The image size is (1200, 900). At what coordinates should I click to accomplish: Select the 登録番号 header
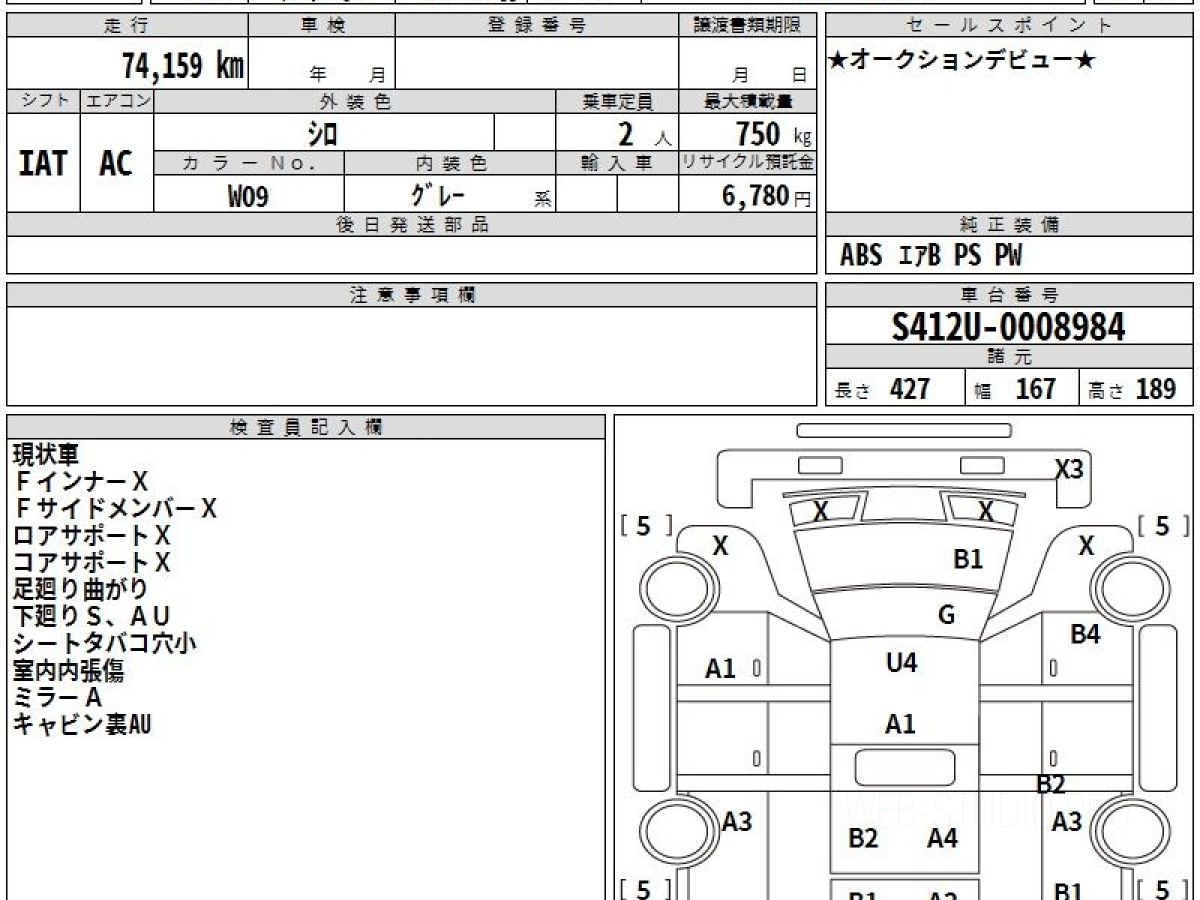click(537, 25)
